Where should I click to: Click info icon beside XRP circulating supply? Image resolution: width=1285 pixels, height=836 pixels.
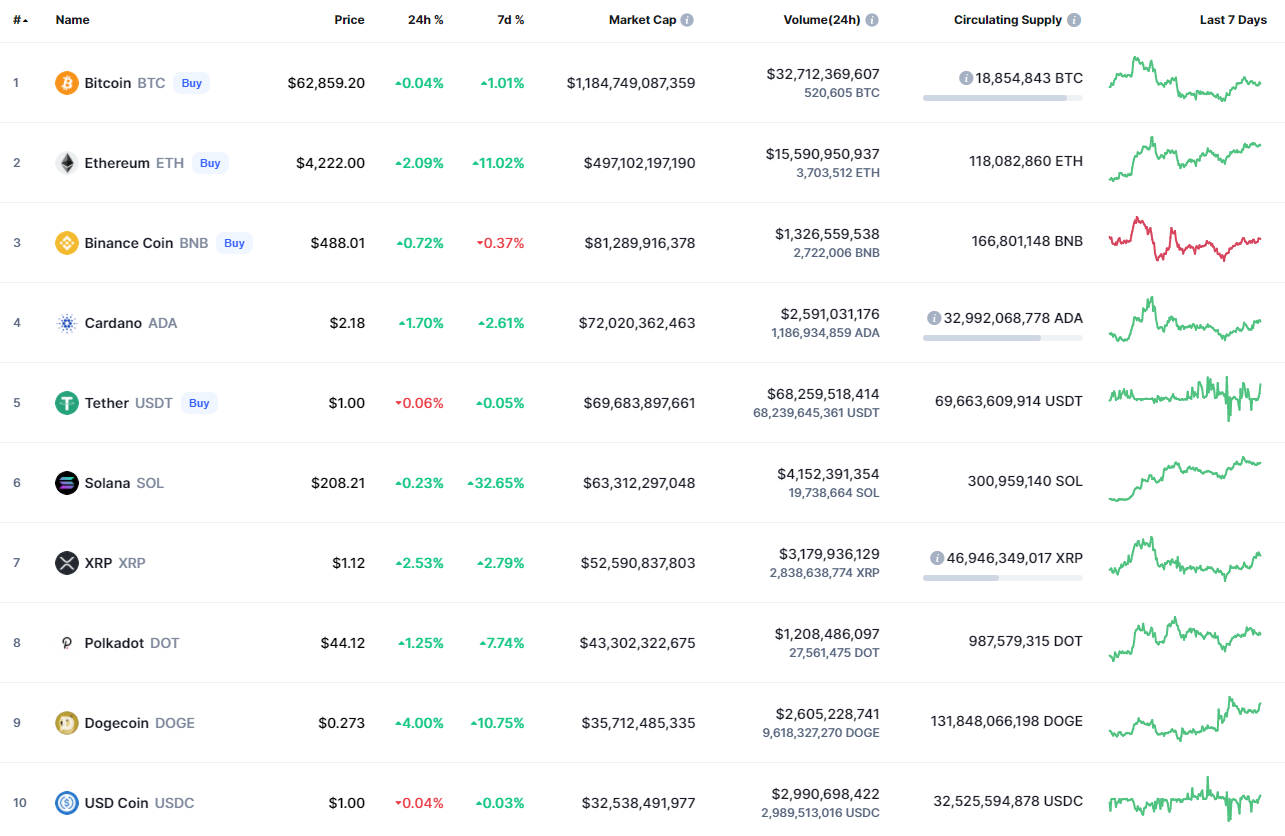pos(937,558)
